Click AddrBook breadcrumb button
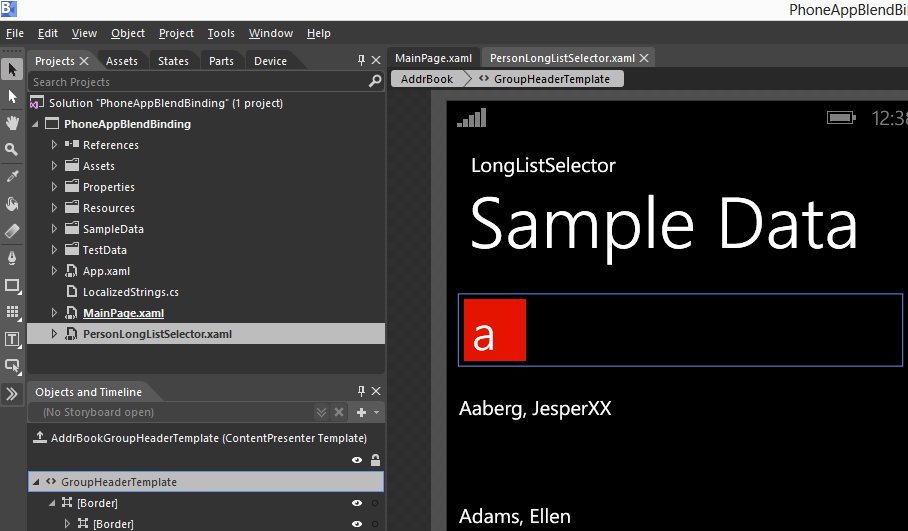 click(x=426, y=79)
